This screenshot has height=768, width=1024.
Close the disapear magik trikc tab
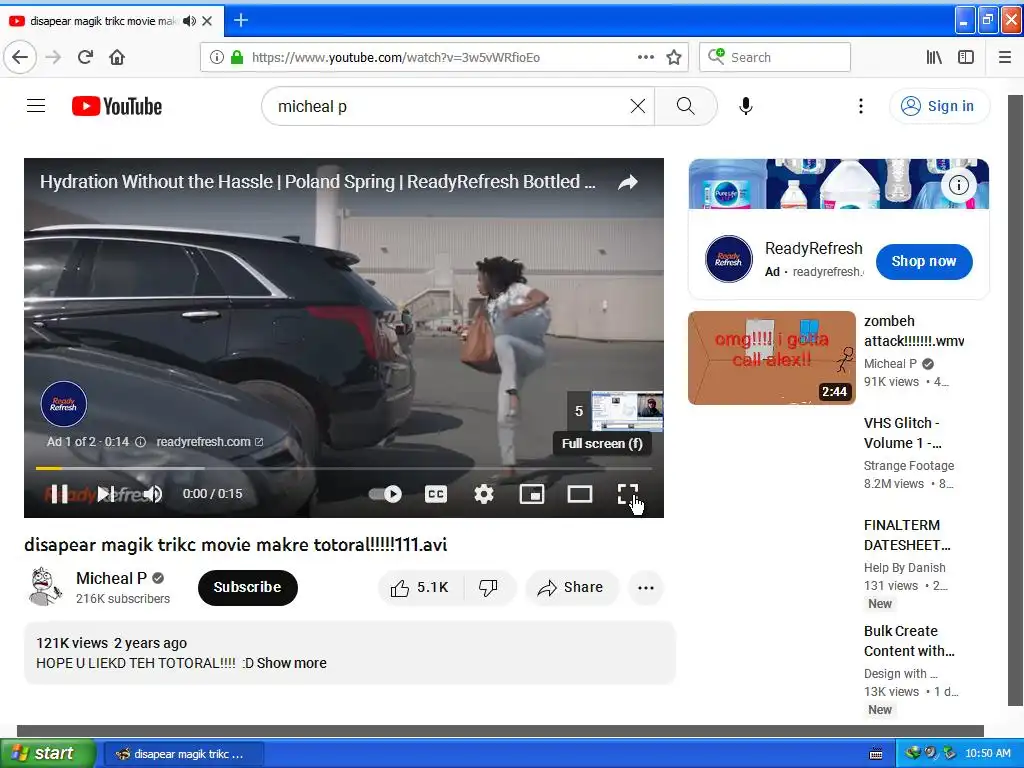pos(207,21)
